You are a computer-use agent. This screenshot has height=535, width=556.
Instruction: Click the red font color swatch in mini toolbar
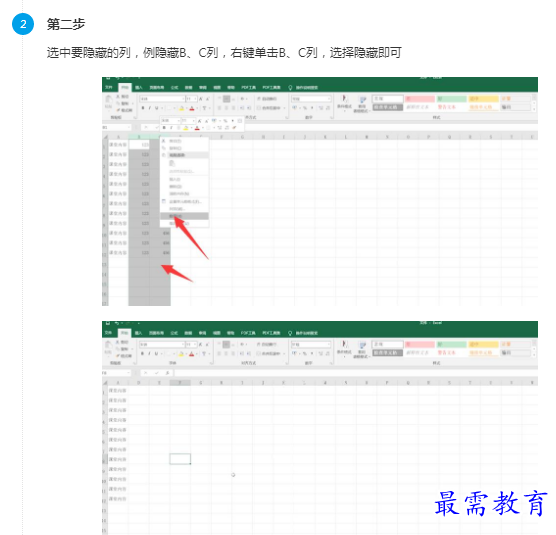click(197, 128)
